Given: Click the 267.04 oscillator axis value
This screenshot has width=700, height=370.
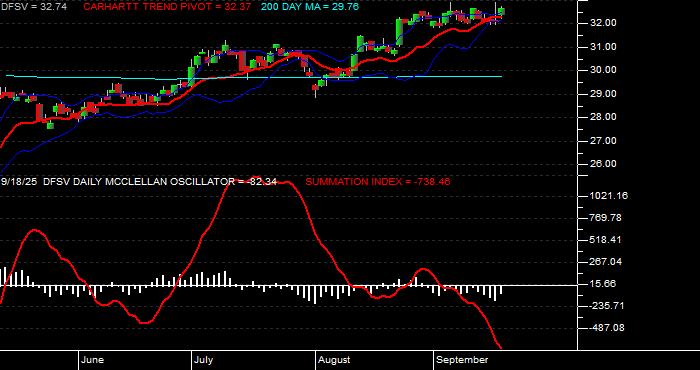Looking at the screenshot, I should point(606,262).
